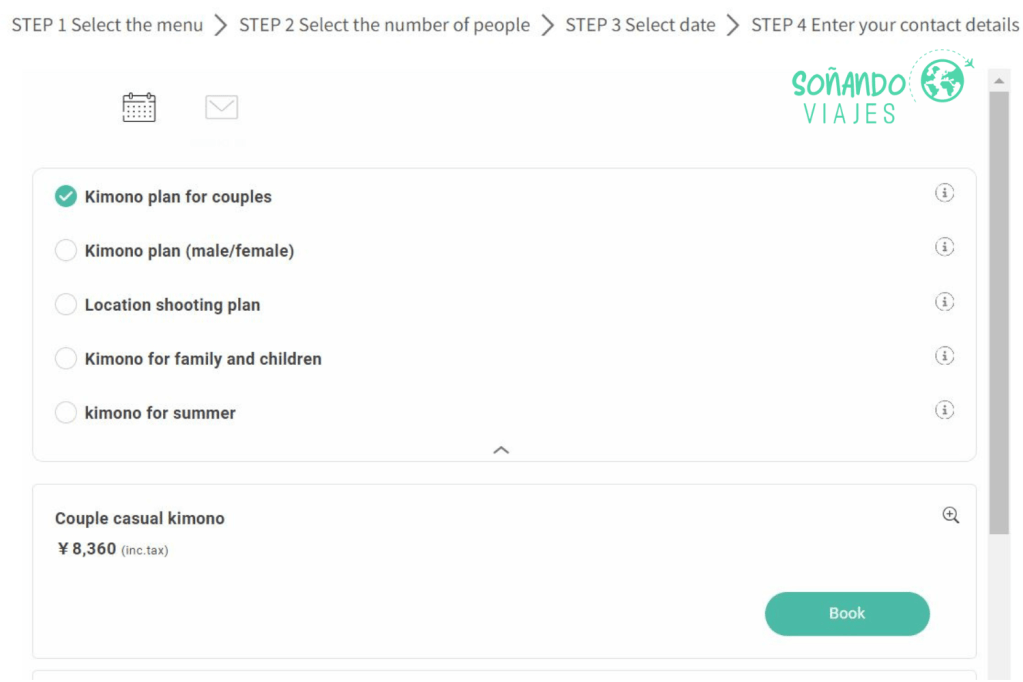Click the Soñando Viajes globe logo
Image resolution: width=1023 pixels, height=682 pixels.
(x=942, y=81)
